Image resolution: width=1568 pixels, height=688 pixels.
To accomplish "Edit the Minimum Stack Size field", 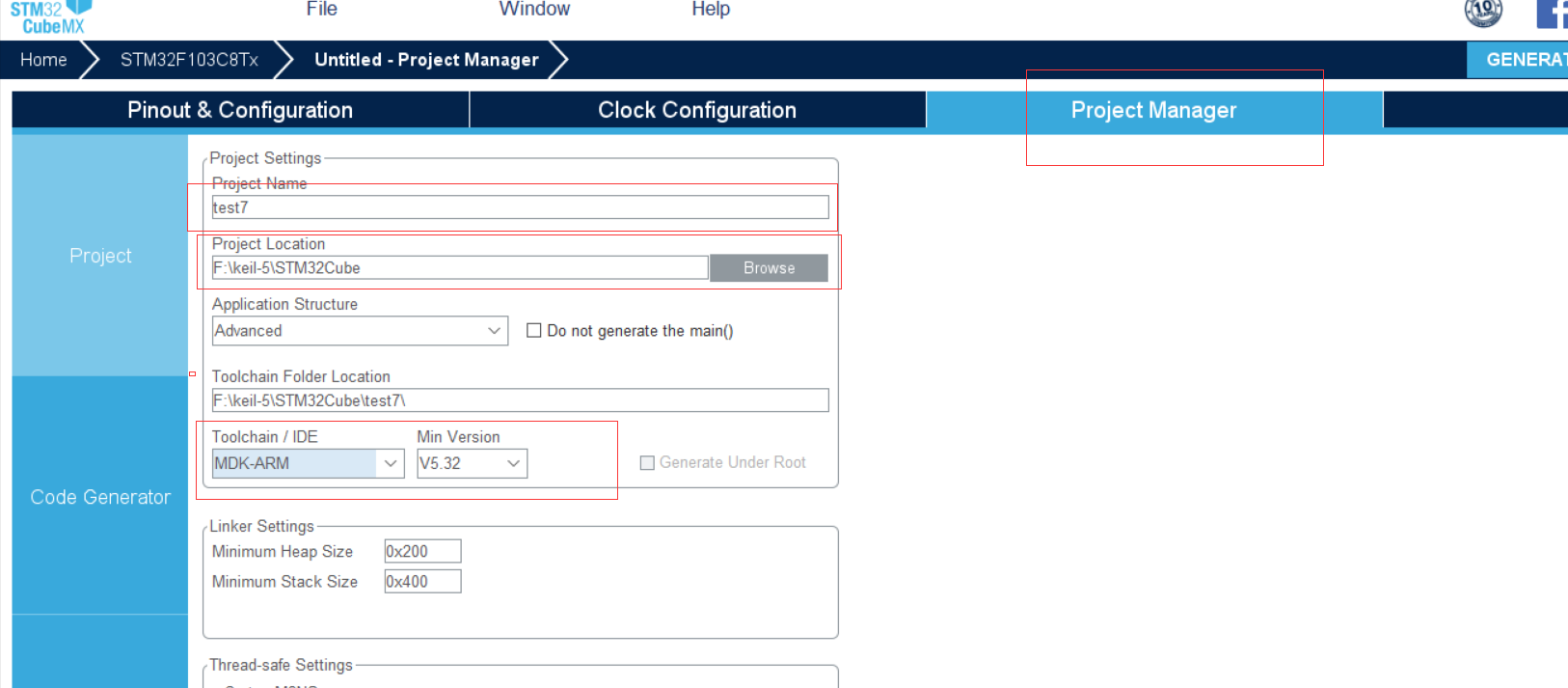I will (422, 581).
